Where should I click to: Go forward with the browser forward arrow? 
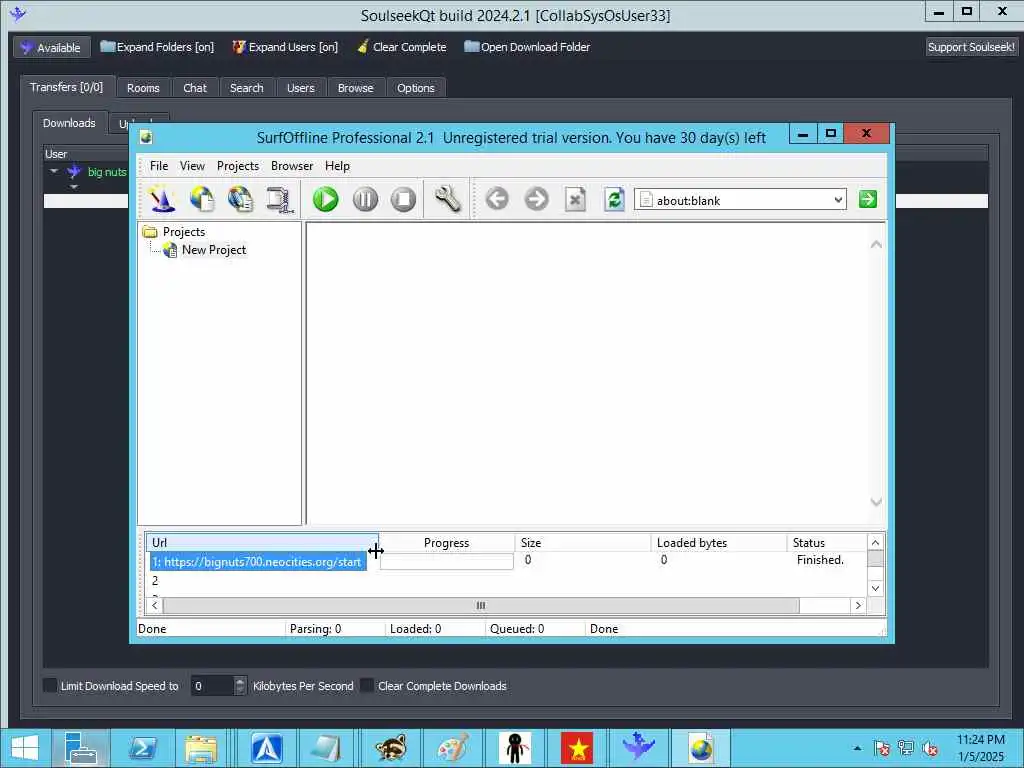coord(537,199)
